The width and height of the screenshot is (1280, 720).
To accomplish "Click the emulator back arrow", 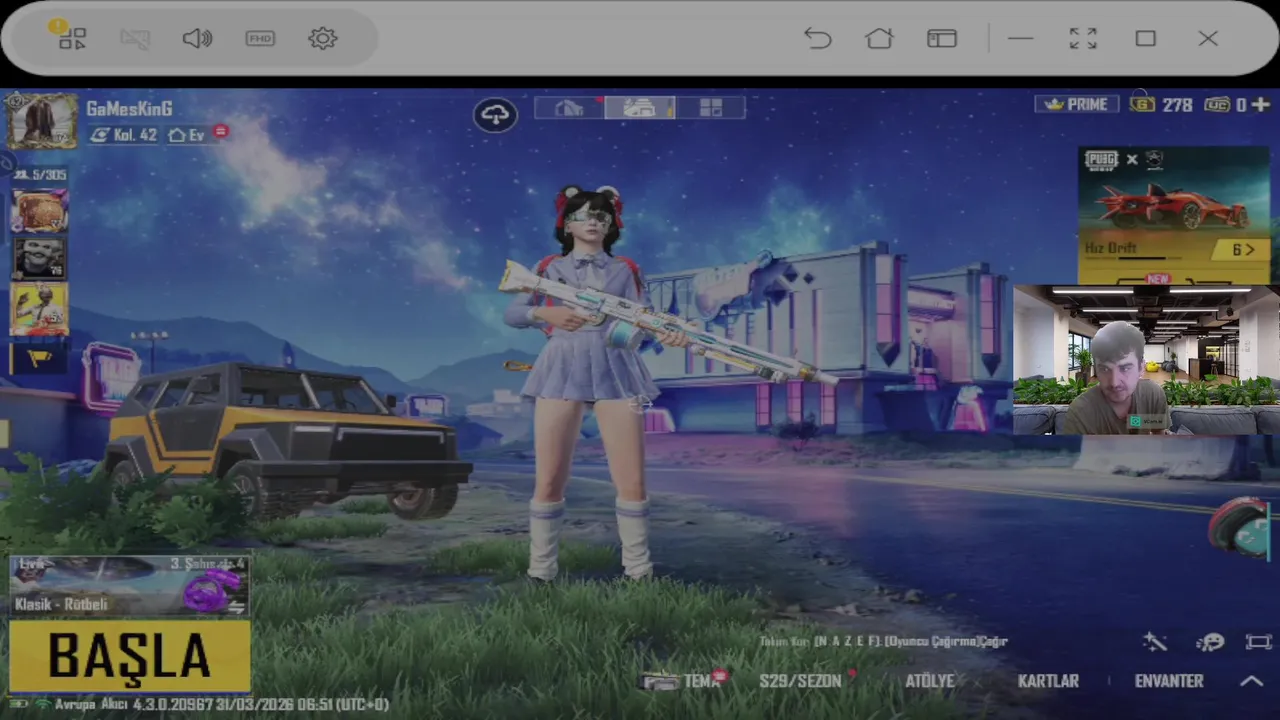I will point(817,38).
